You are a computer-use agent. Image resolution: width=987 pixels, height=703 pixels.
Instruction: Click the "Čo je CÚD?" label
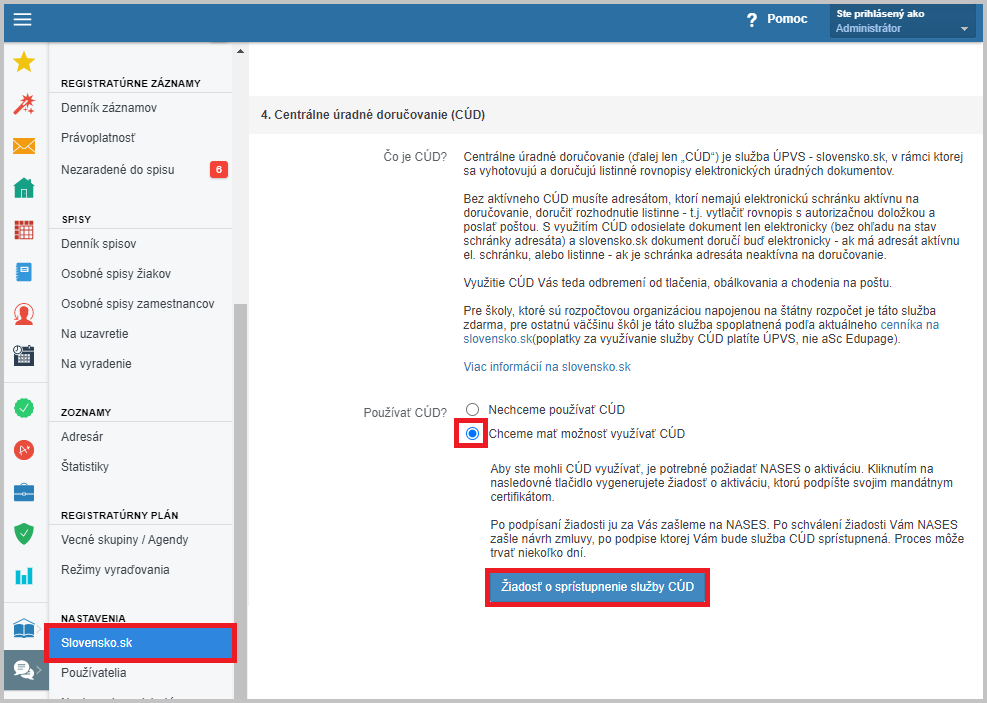tap(415, 157)
